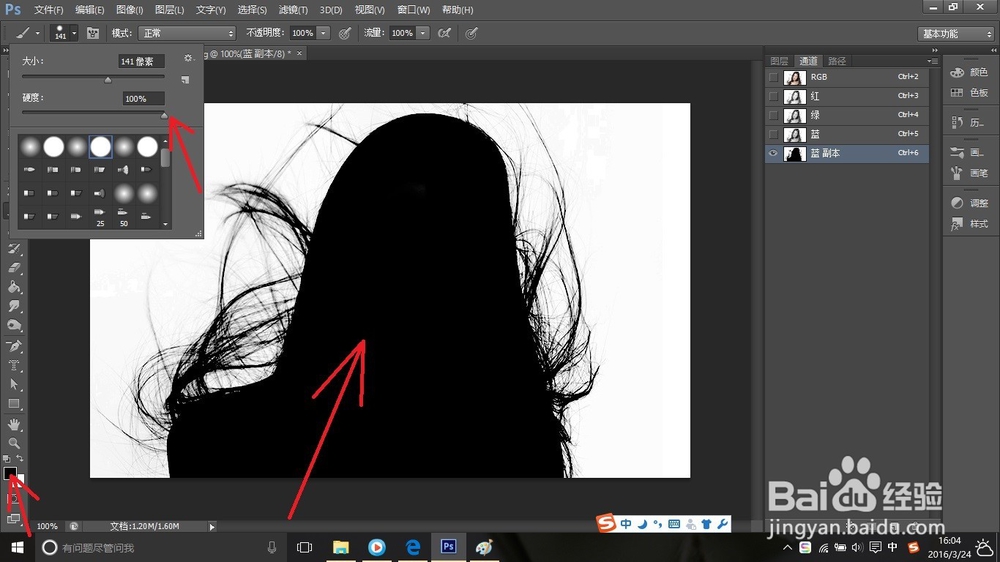Click the screen mode icon
This screenshot has width=1000, height=562.
pos(13,519)
